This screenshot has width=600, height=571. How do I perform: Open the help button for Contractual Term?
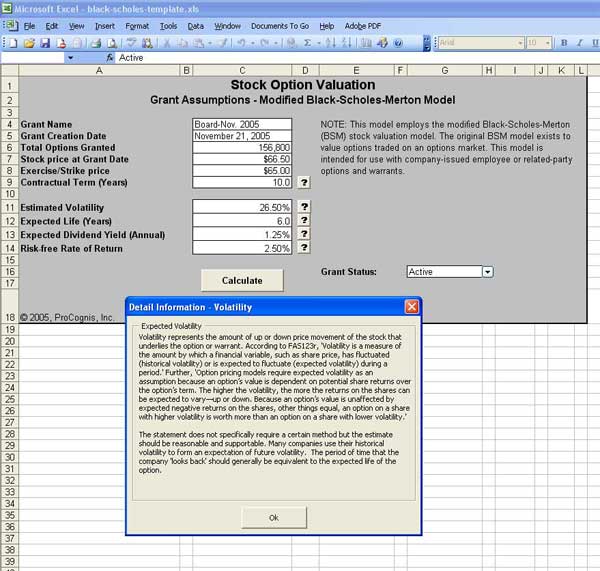pyautogui.click(x=304, y=182)
